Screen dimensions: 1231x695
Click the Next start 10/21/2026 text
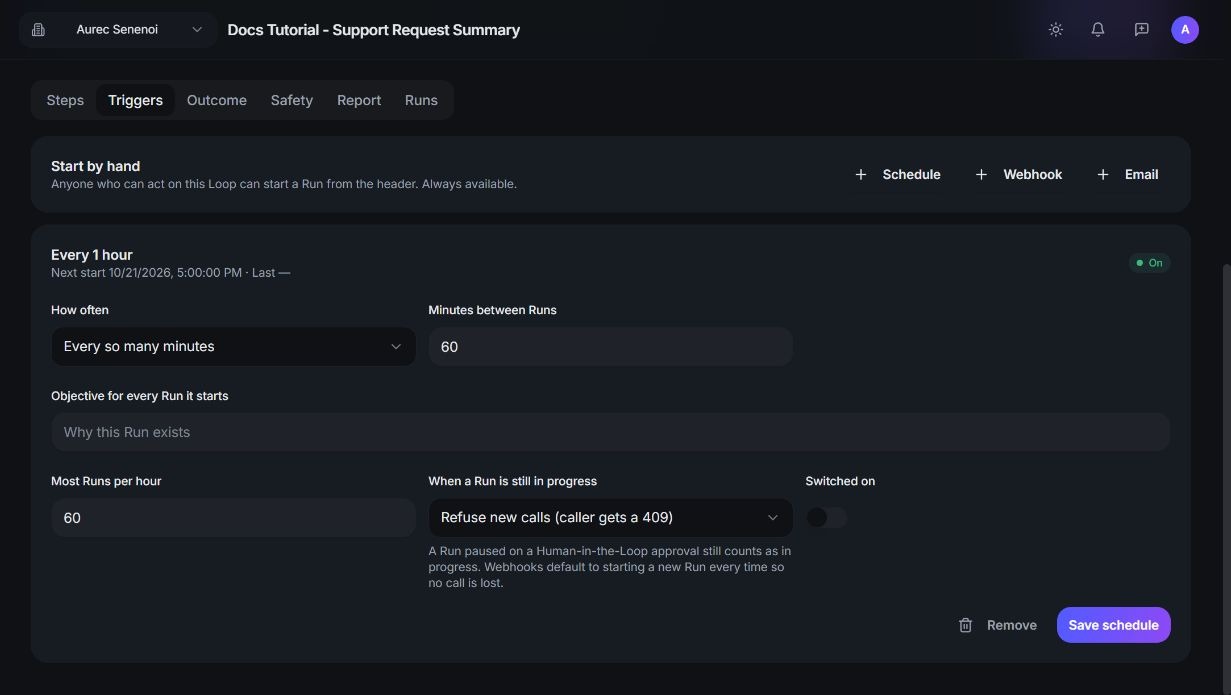(146, 272)
